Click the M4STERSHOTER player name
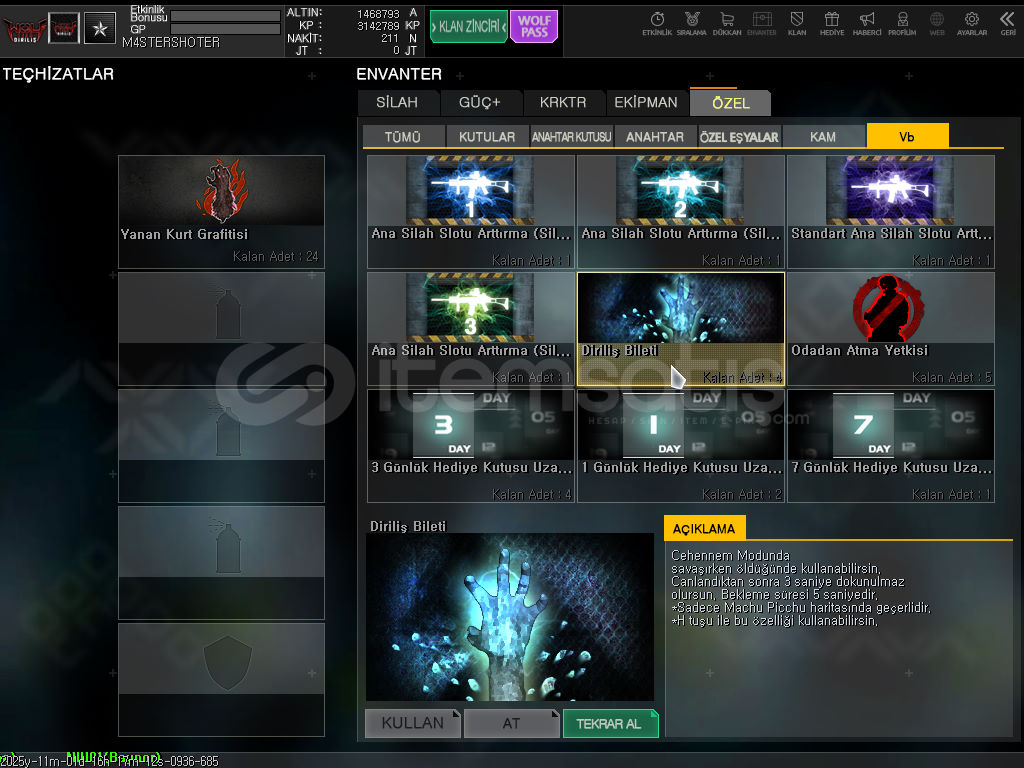Screen dimensions: 1024x768 point(171,42)
